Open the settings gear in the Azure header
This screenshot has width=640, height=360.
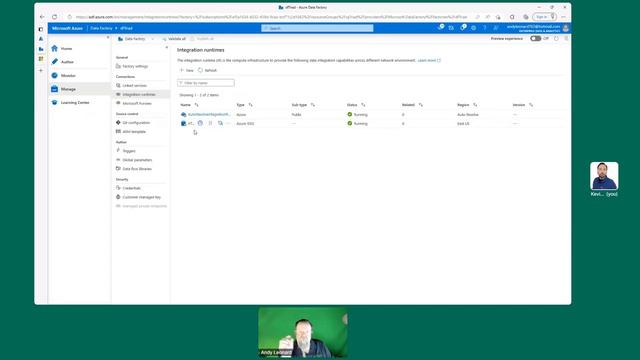coord(473,28)
